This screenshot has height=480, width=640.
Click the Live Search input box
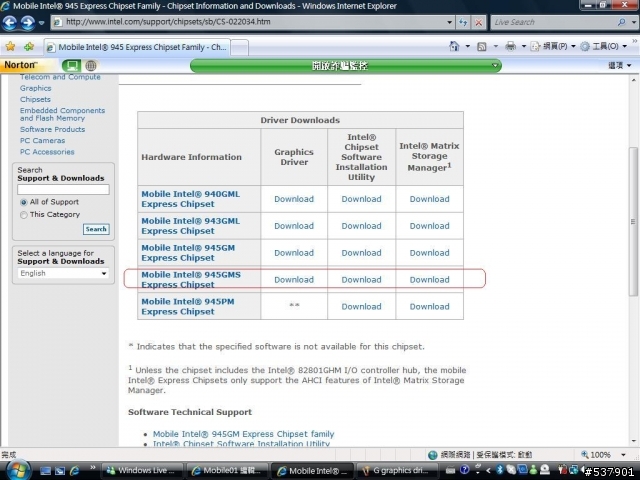(x=553, y=22)
